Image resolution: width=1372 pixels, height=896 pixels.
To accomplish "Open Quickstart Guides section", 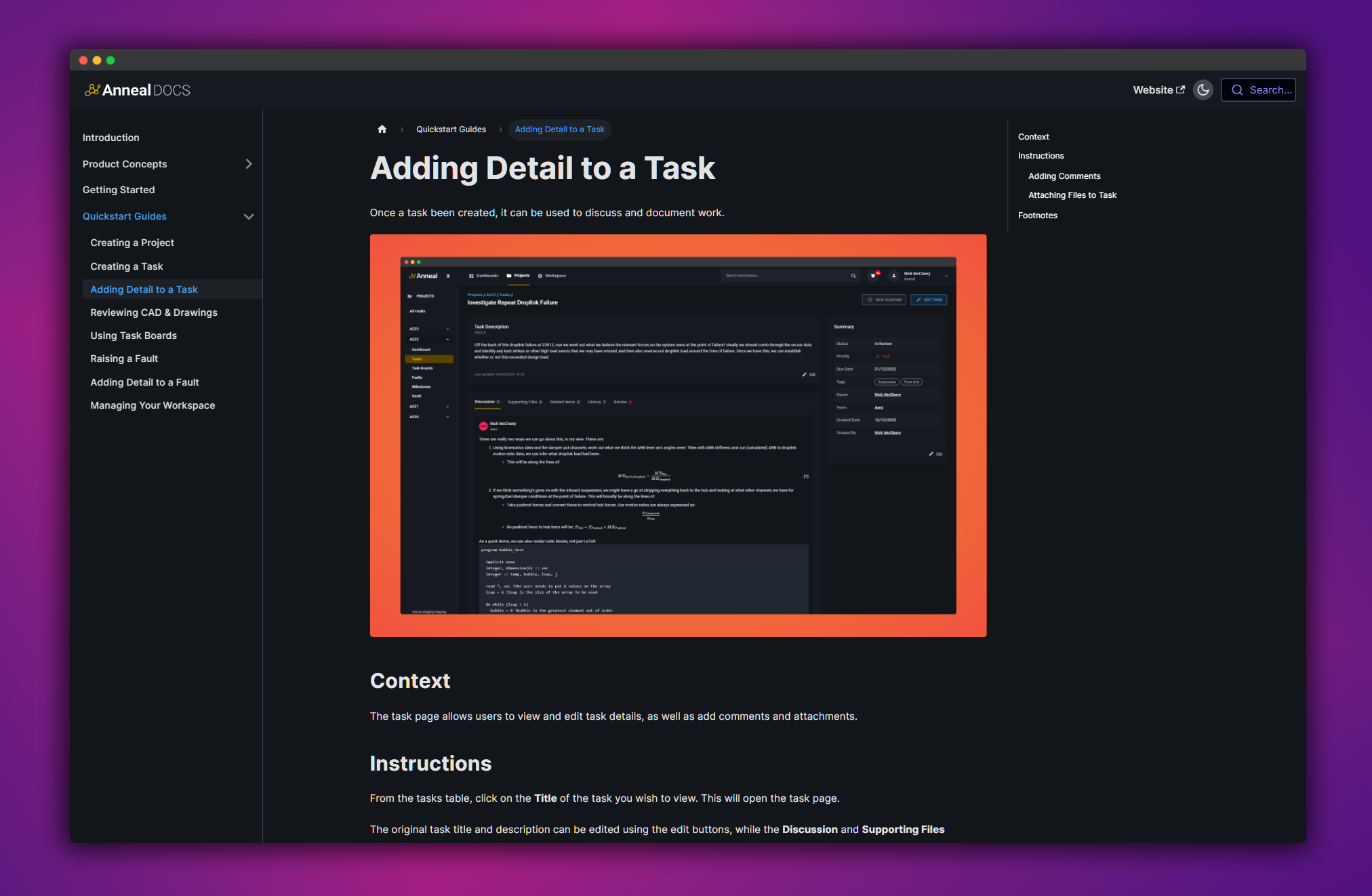I will point(125,216).
